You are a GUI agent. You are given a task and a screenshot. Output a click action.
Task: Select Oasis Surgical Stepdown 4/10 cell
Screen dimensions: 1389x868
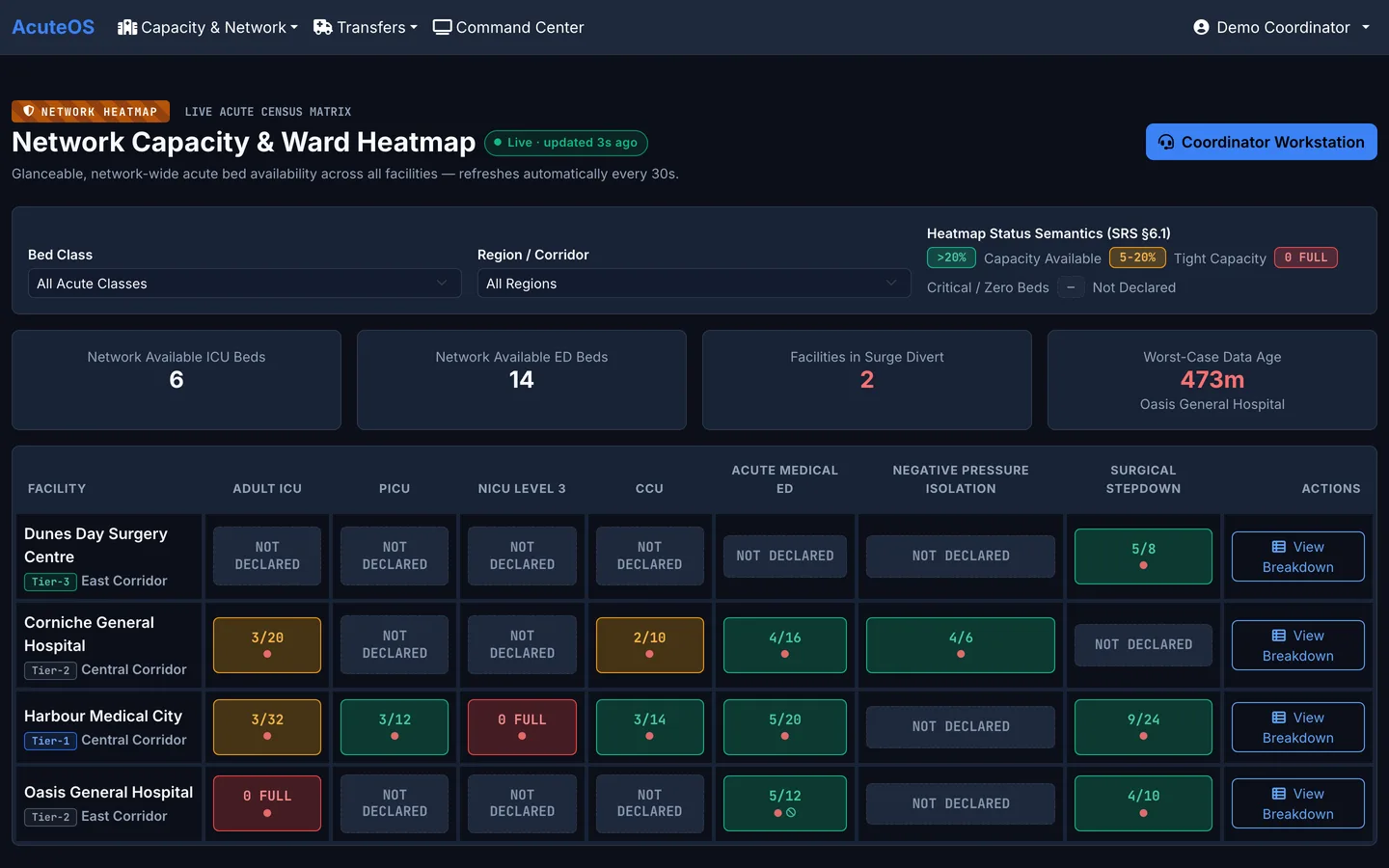coord(1143,803)
